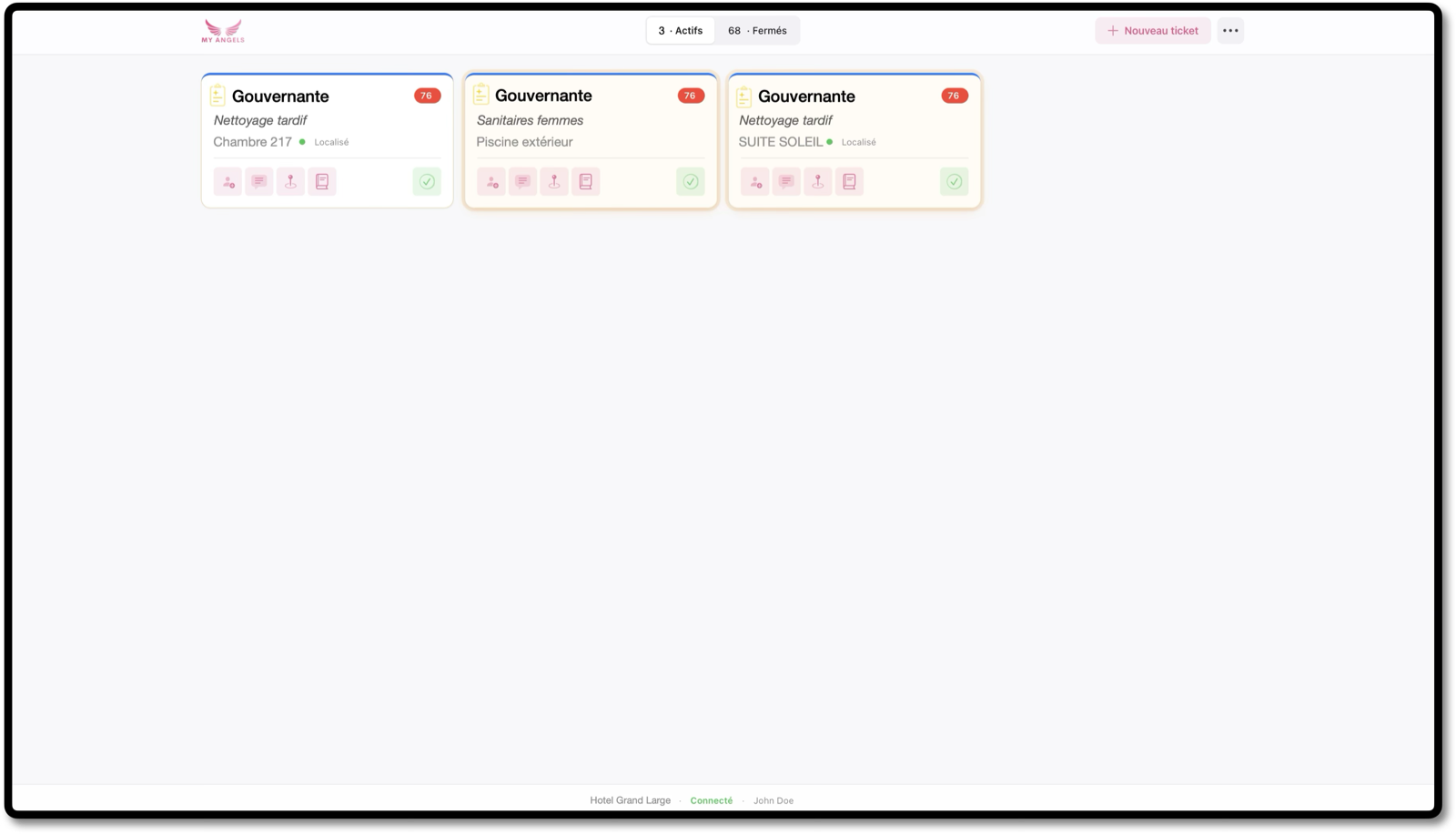Show location pin for Chambre 217 ticket

click(290, 181)
